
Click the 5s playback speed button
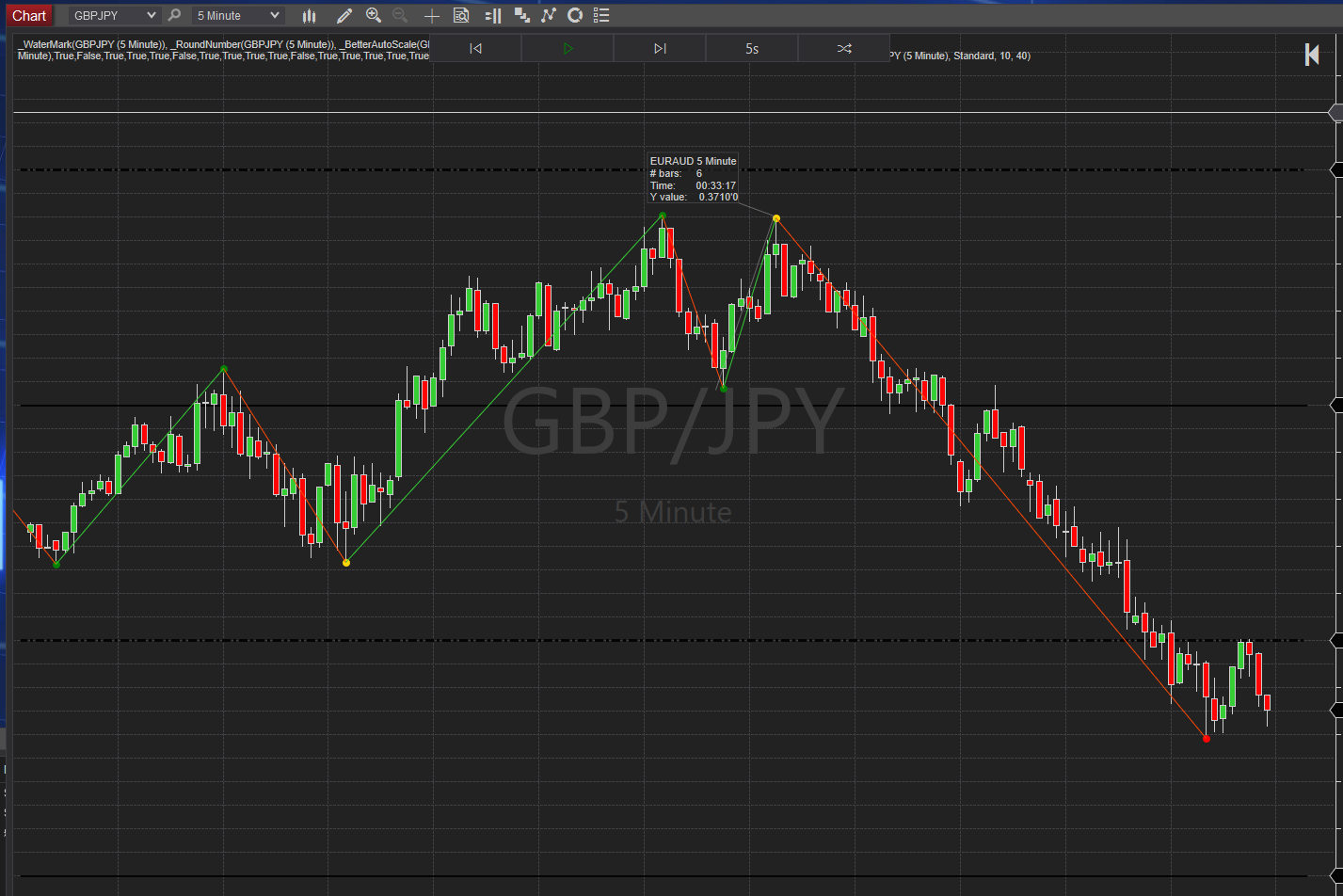(752, 48)
